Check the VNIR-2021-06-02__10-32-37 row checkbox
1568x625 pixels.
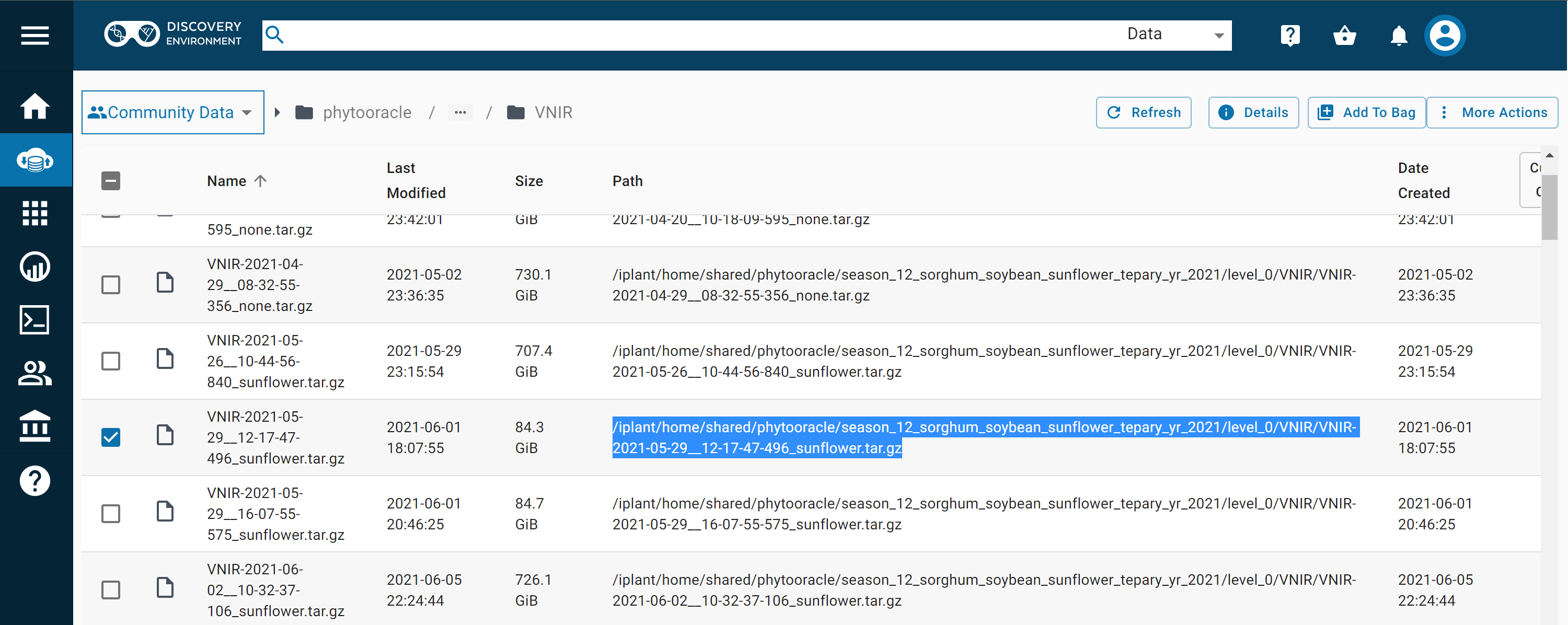111,589
